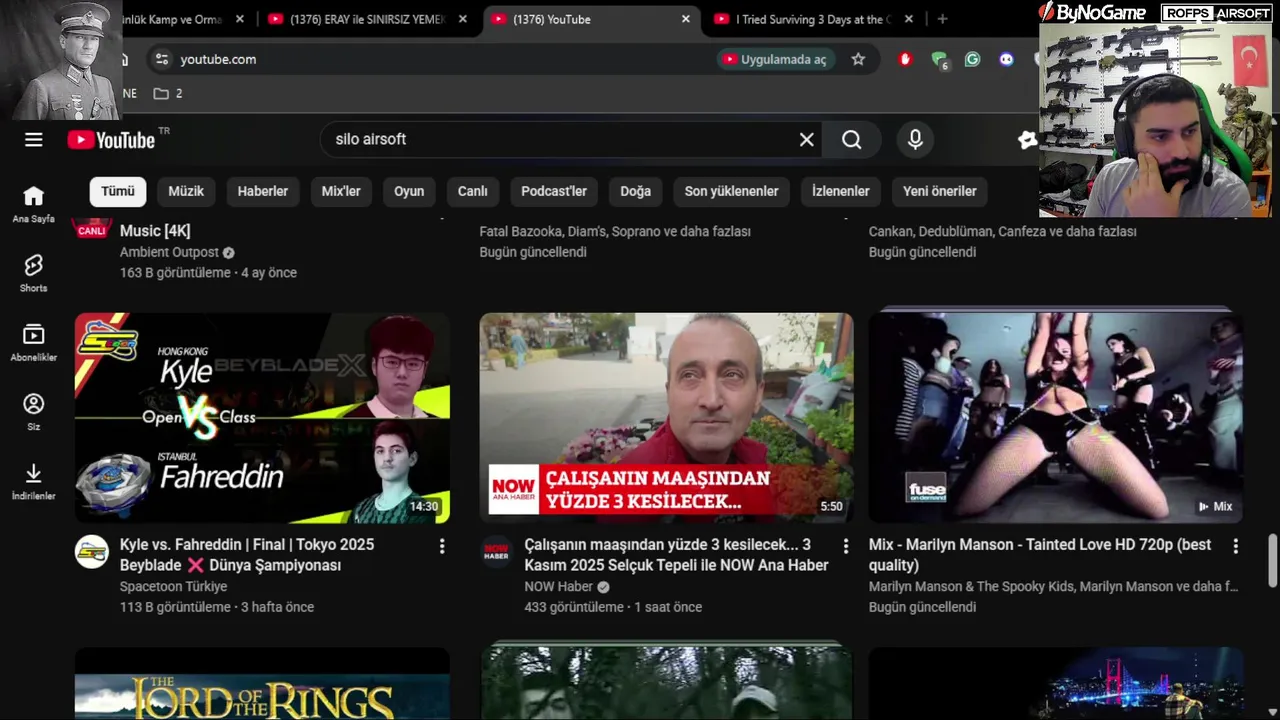Screen dimensions: 1280x720
Task: Open NOW Haber channel avatar
Action: pyautogui.click(x=496, y=552)
